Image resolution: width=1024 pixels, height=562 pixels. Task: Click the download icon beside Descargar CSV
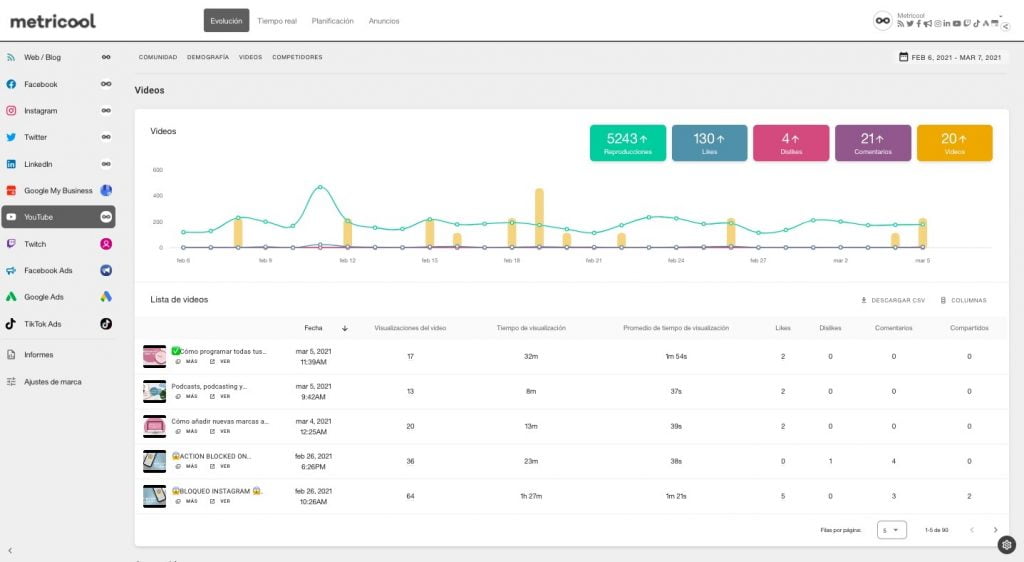[x=863, y=300]
